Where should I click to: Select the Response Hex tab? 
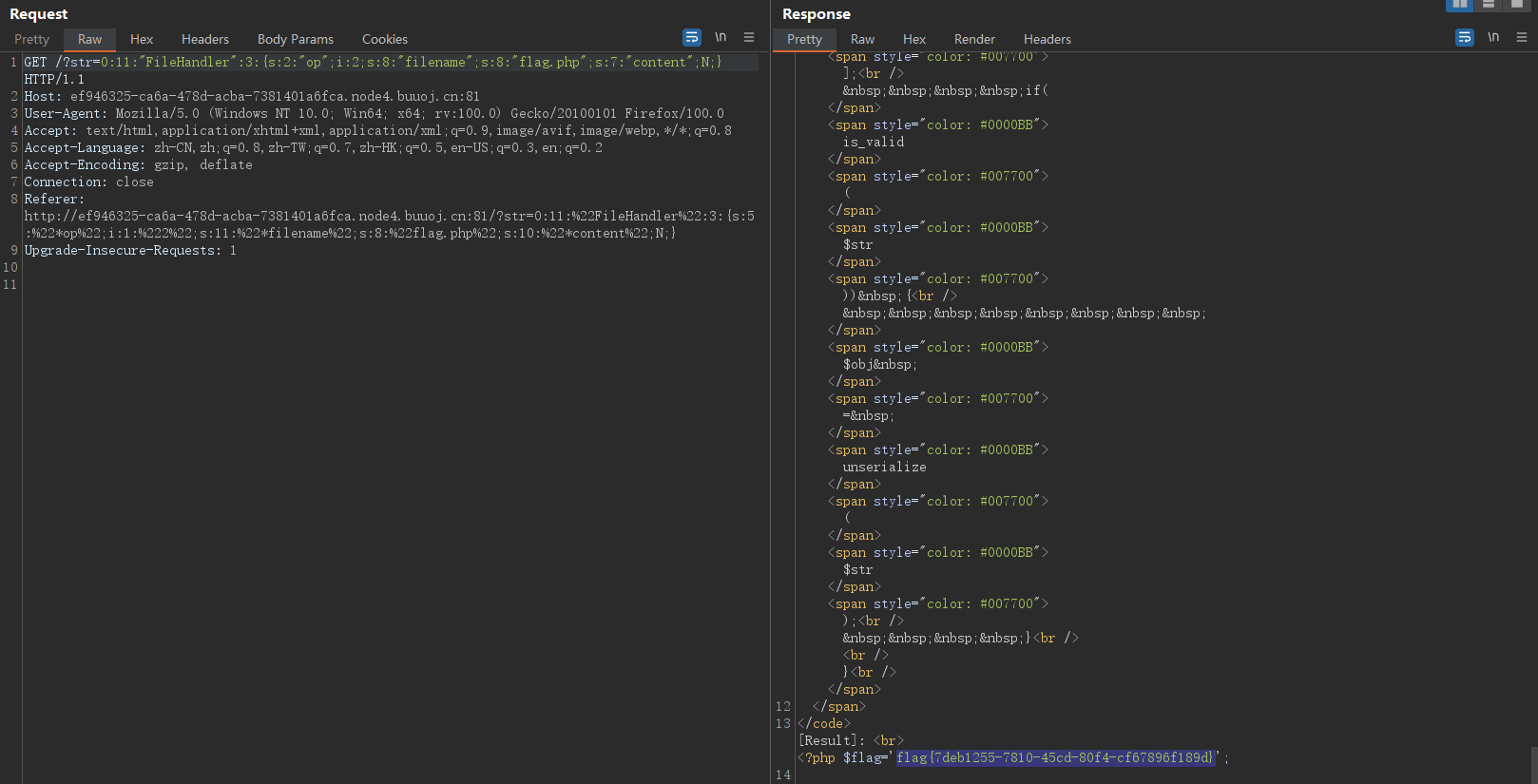(914, 39)
